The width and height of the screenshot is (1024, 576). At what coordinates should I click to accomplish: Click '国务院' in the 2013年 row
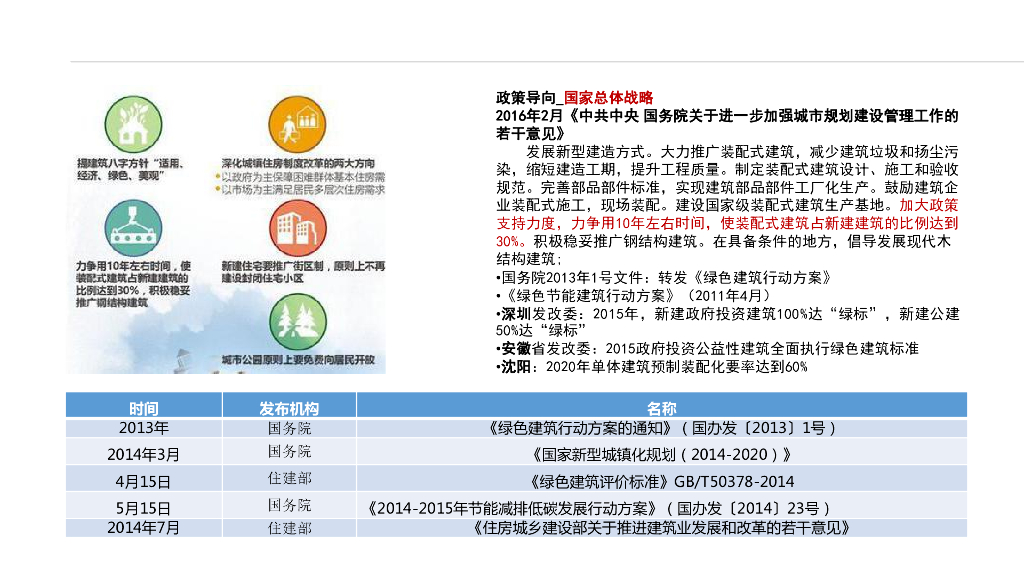pyautogui.click(x=289, y=428)
